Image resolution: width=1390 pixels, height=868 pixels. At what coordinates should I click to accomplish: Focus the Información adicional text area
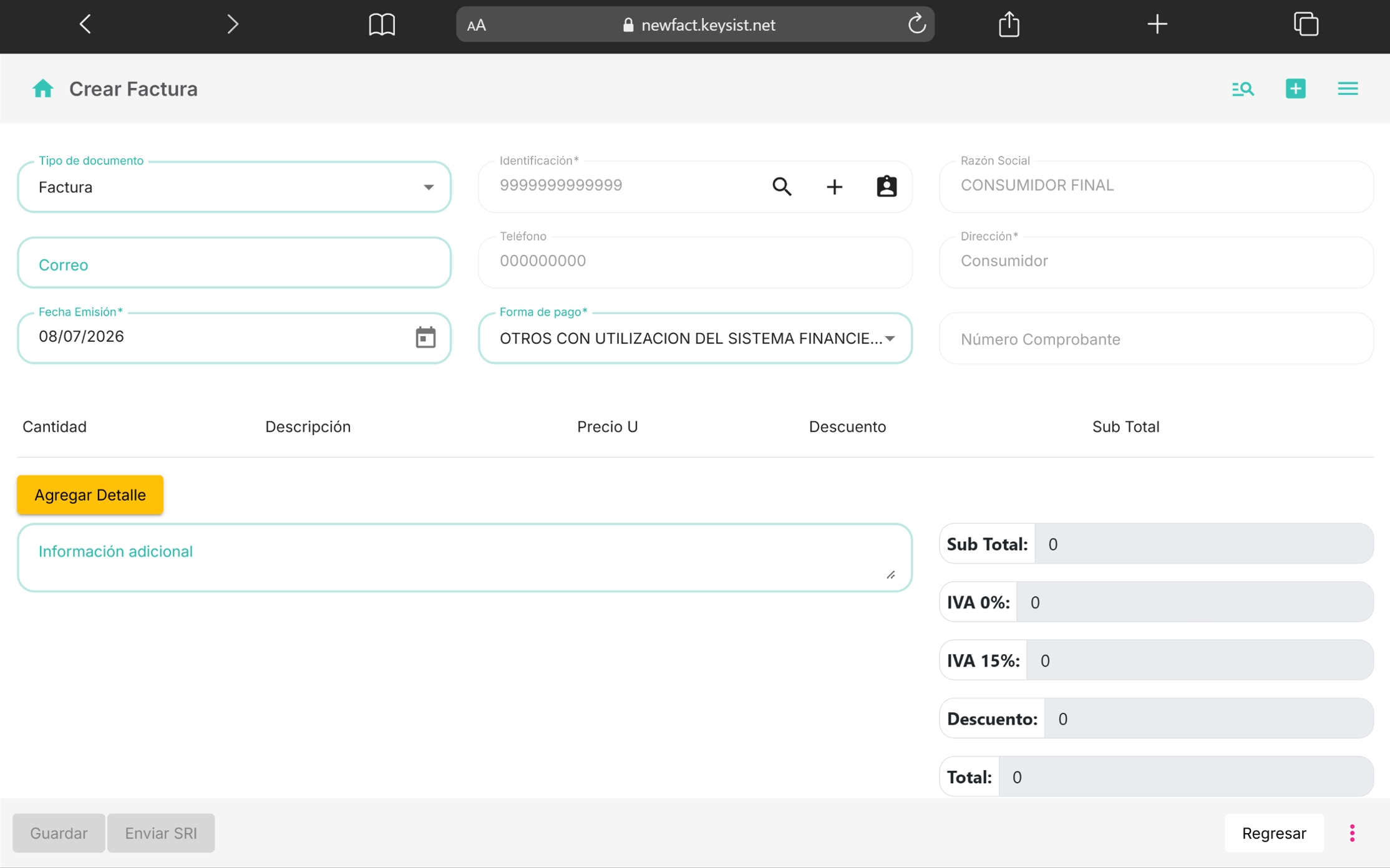click(x=464, y=557)
